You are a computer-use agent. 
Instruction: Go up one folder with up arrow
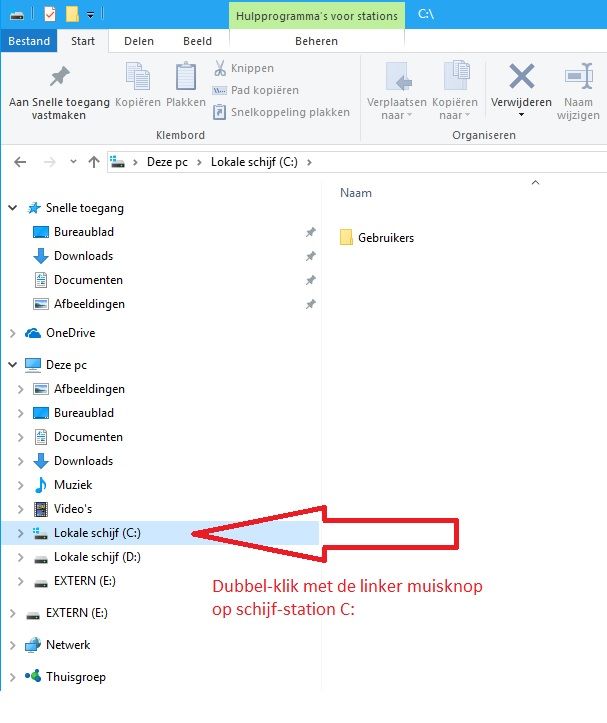(x=94, y=162)
